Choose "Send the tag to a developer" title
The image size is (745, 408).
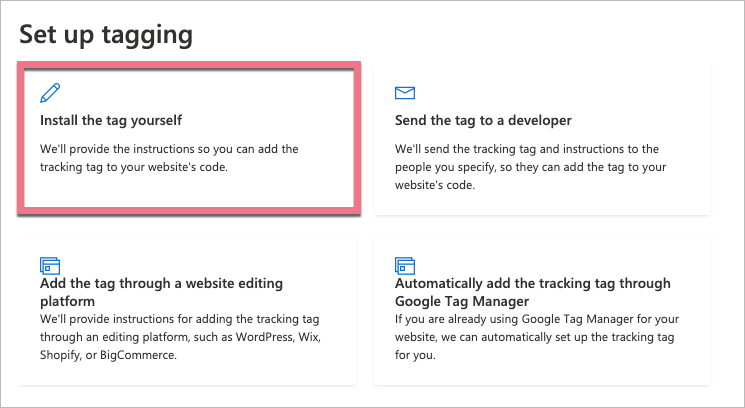pyautogui.click(x=484, y=121)
